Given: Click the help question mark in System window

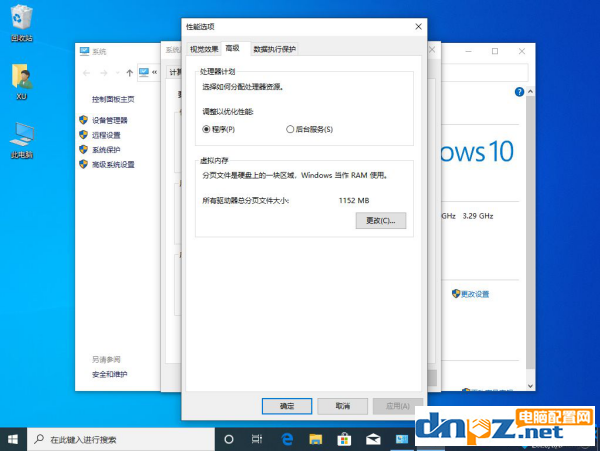Looking at the screenshot, I should [519, 92].
